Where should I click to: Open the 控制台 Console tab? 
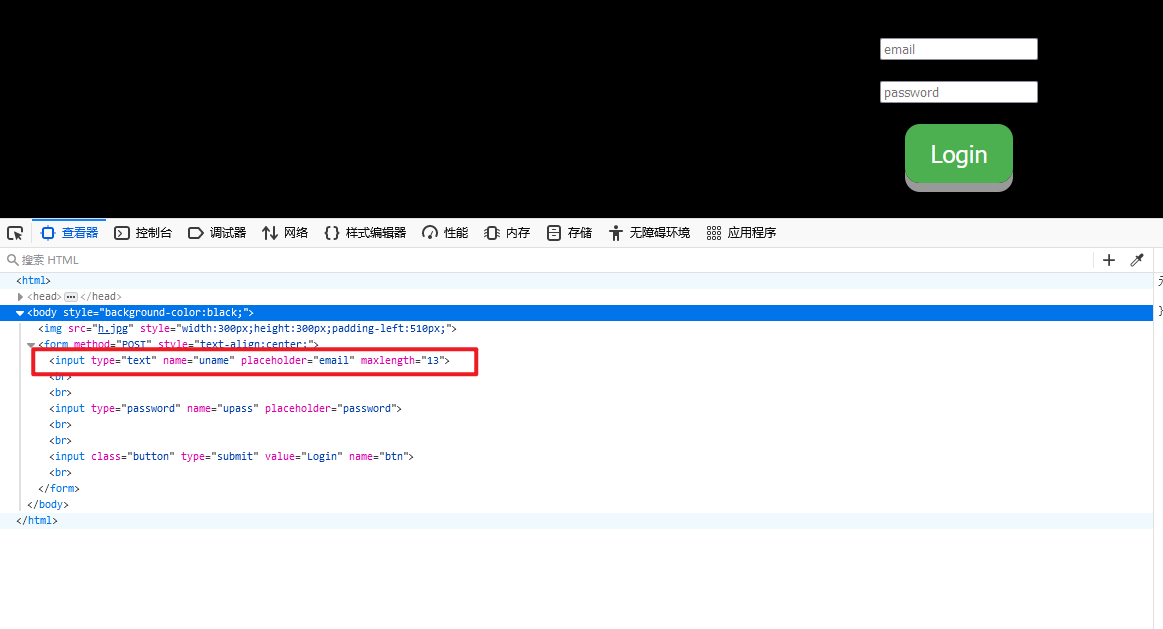[143, 233]
